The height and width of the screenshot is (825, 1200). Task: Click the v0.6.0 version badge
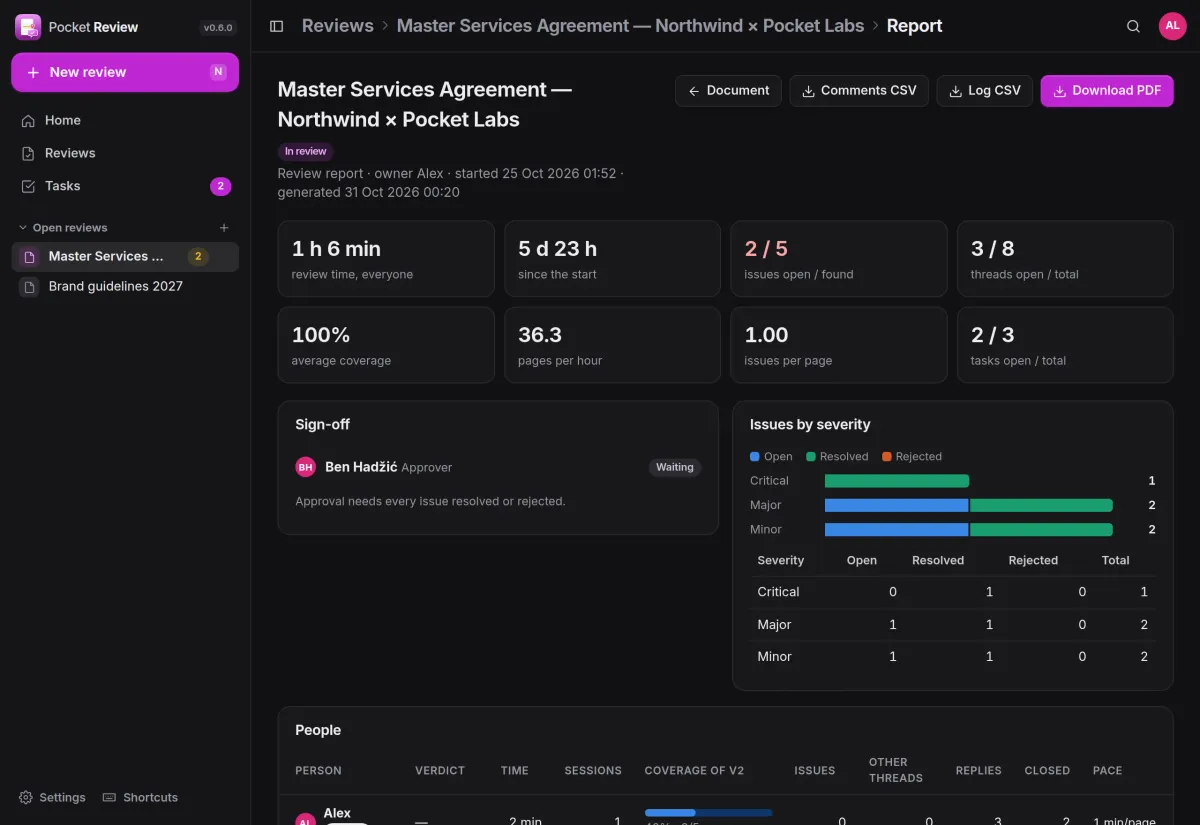[218, 28]
